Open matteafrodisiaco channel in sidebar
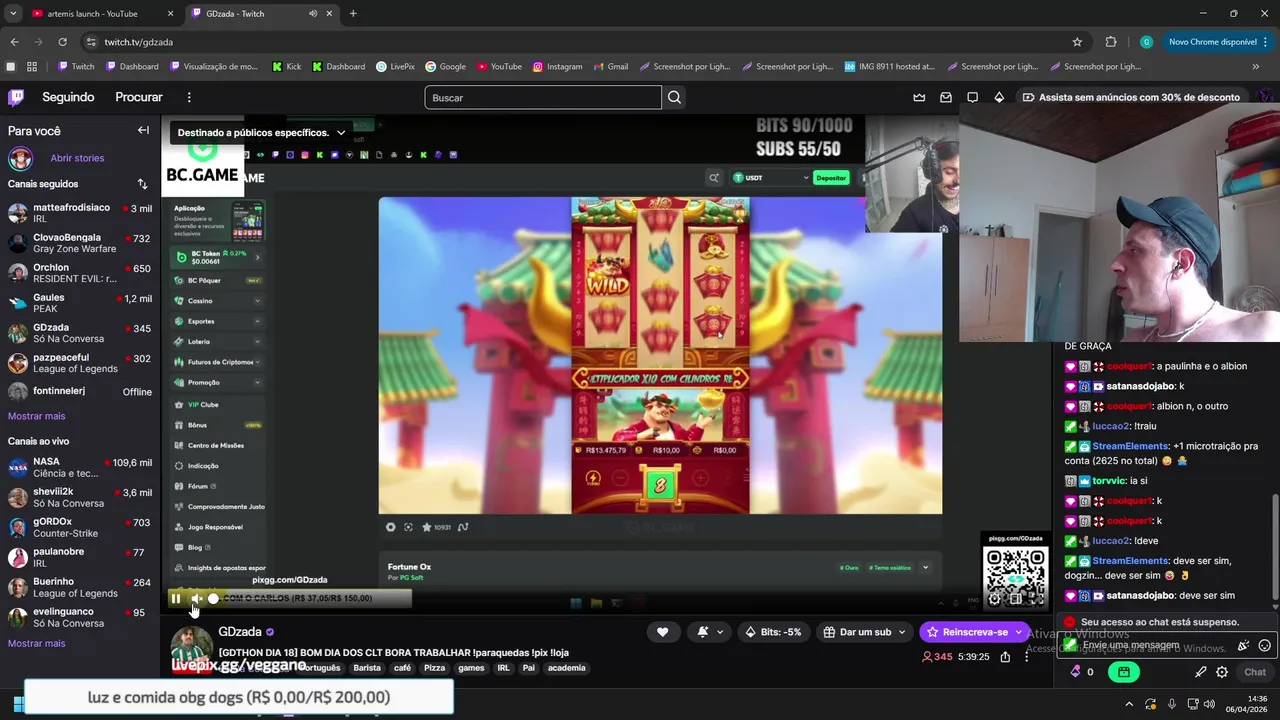Image resolution: width=1280 pixels, height=720 pixels. 80,213
